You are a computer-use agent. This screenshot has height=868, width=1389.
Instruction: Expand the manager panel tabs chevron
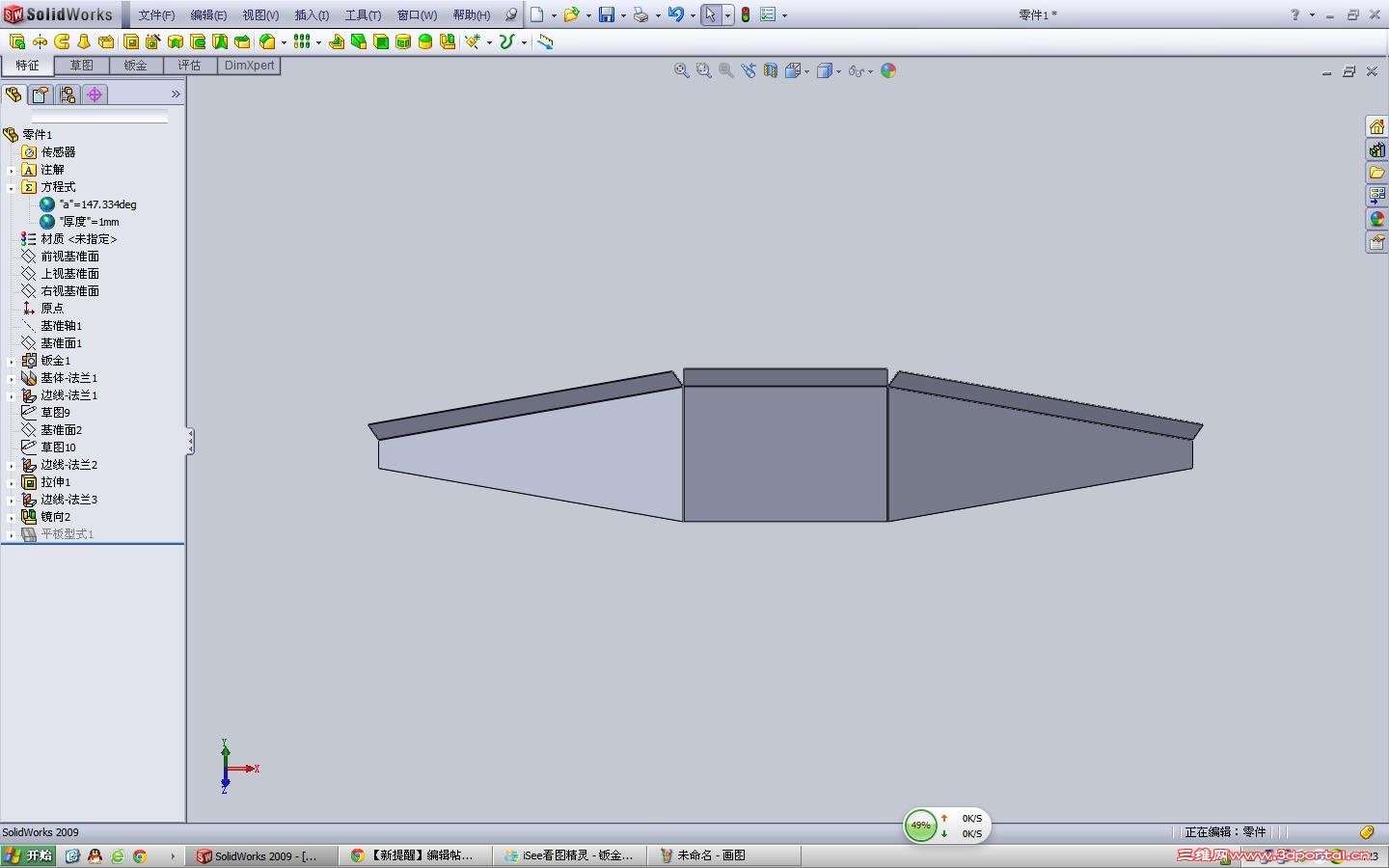pos(176,95)
